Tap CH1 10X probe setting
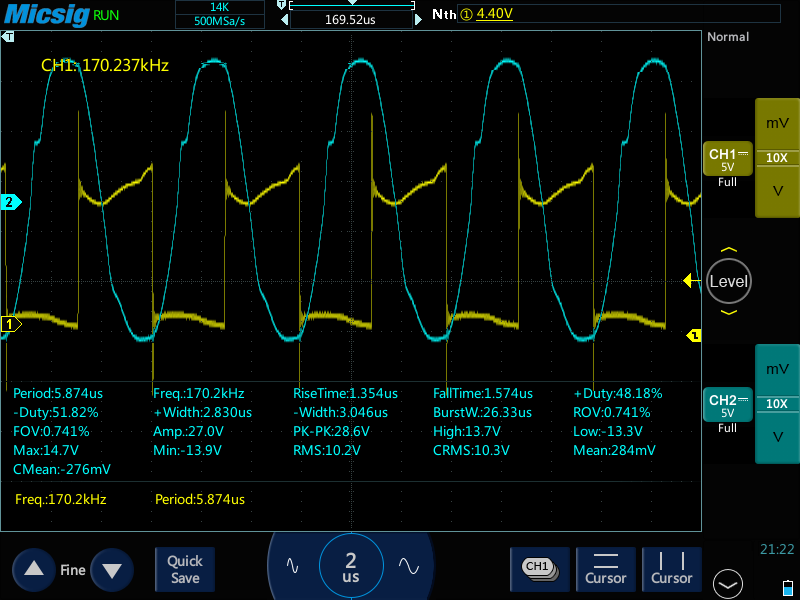The height and width of the screenshot is (600, 800). click(x=777, y=158)
